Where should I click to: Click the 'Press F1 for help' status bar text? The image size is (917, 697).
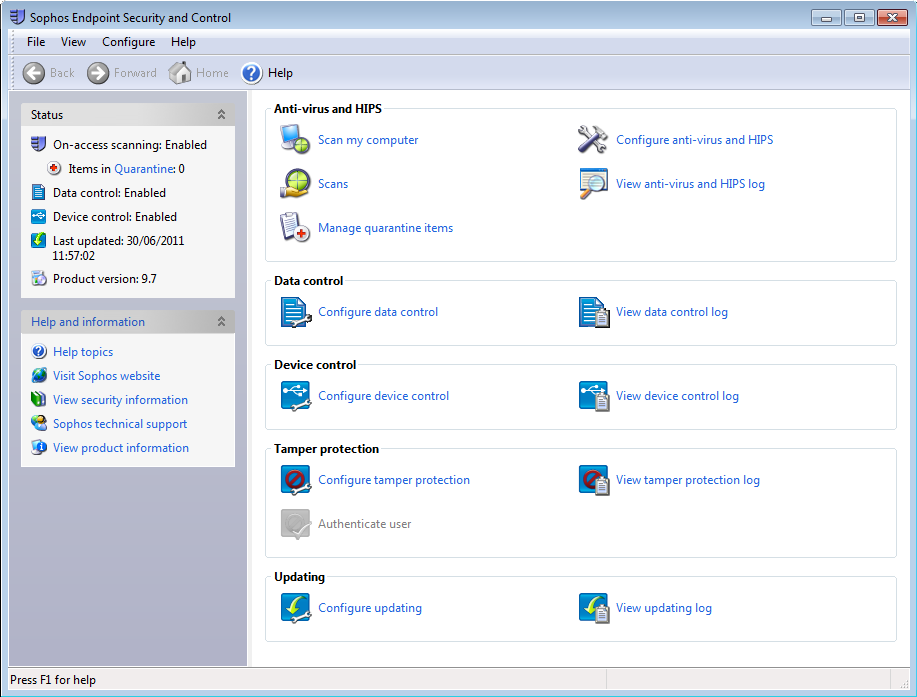pos(53,680)
